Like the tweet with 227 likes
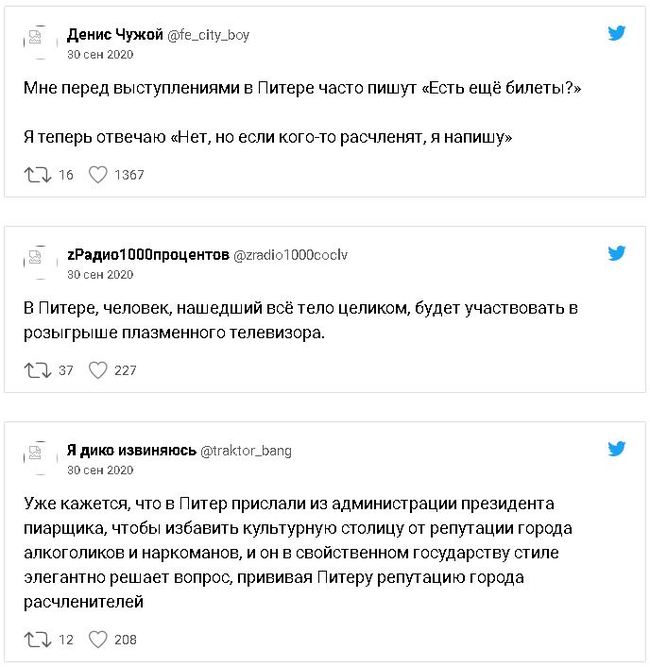This screenshot has height=667, width=650. click(98, 370)
